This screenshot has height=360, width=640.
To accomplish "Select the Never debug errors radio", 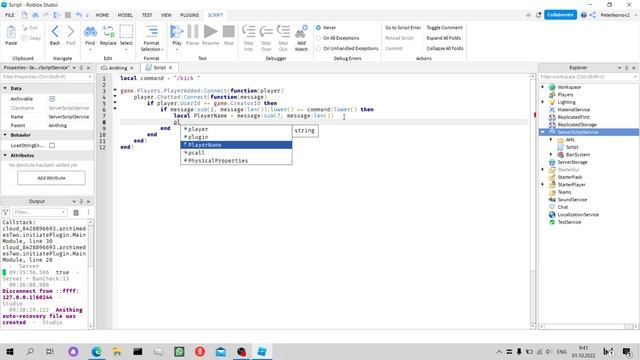I will 318,28.
